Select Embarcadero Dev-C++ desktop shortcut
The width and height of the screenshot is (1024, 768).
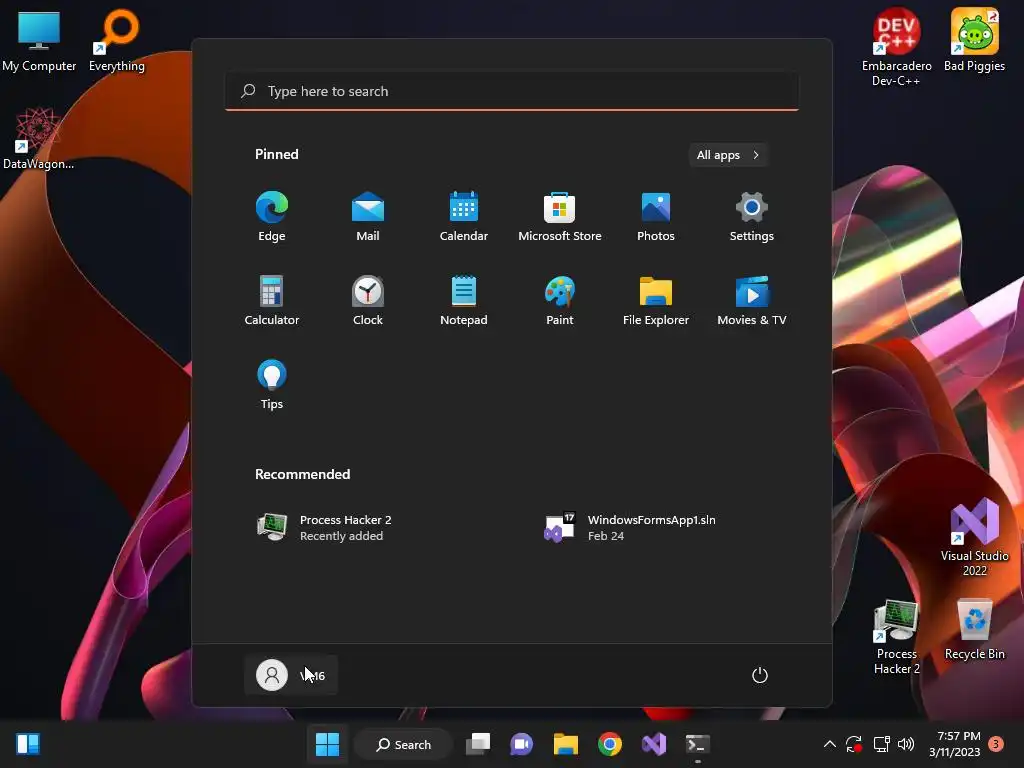[897, 47]
